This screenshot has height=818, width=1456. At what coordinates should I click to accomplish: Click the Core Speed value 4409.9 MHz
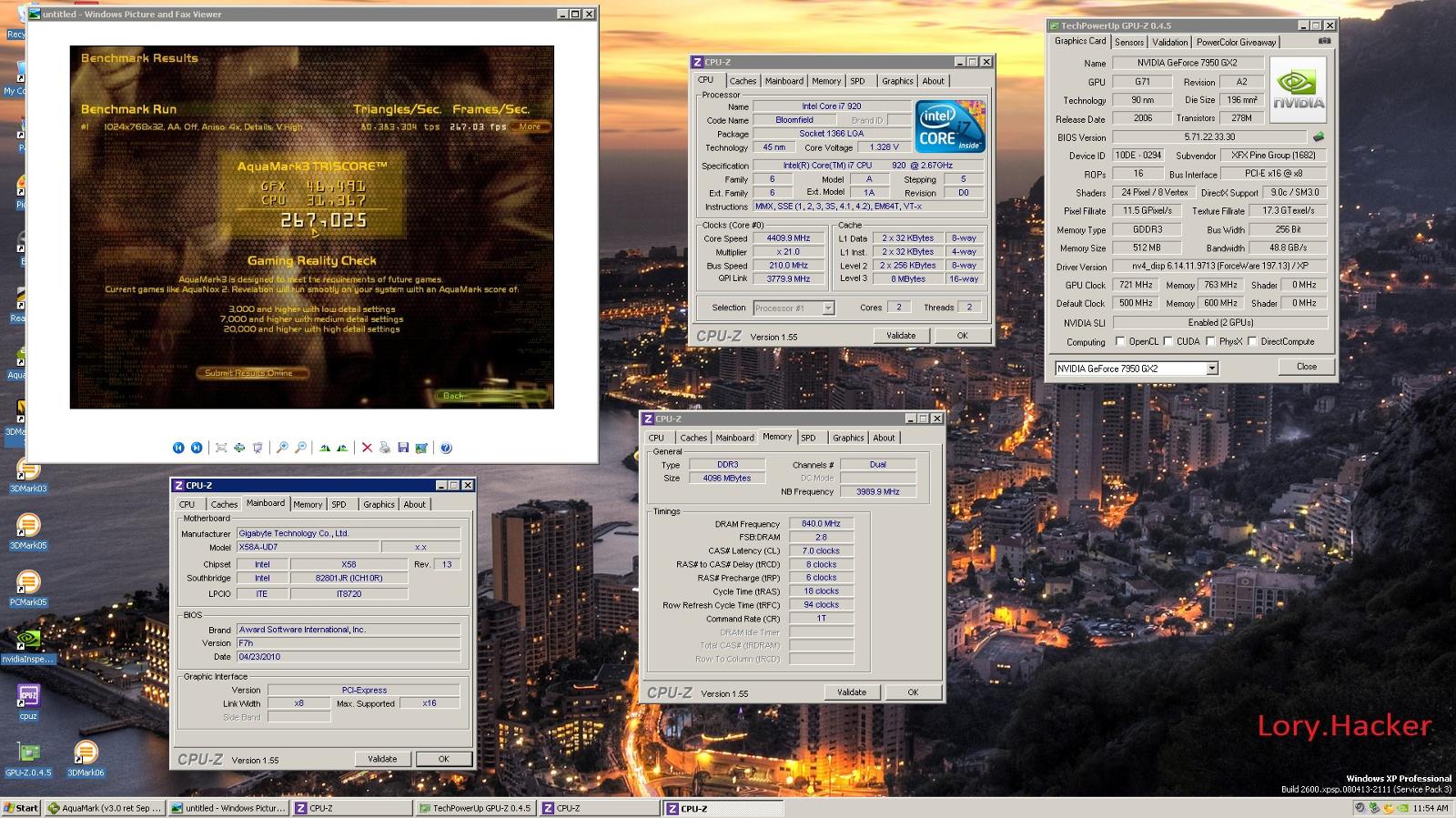coord(788,238)
